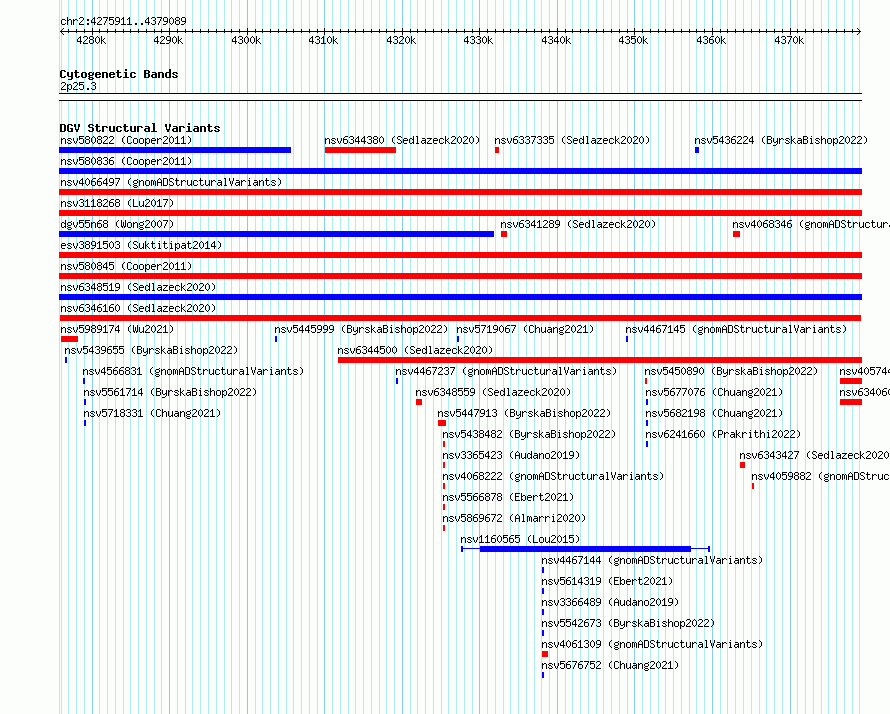Click the red marker under nsv6341289
This screenshot has width=890, height=714.
tap(504, 234)
